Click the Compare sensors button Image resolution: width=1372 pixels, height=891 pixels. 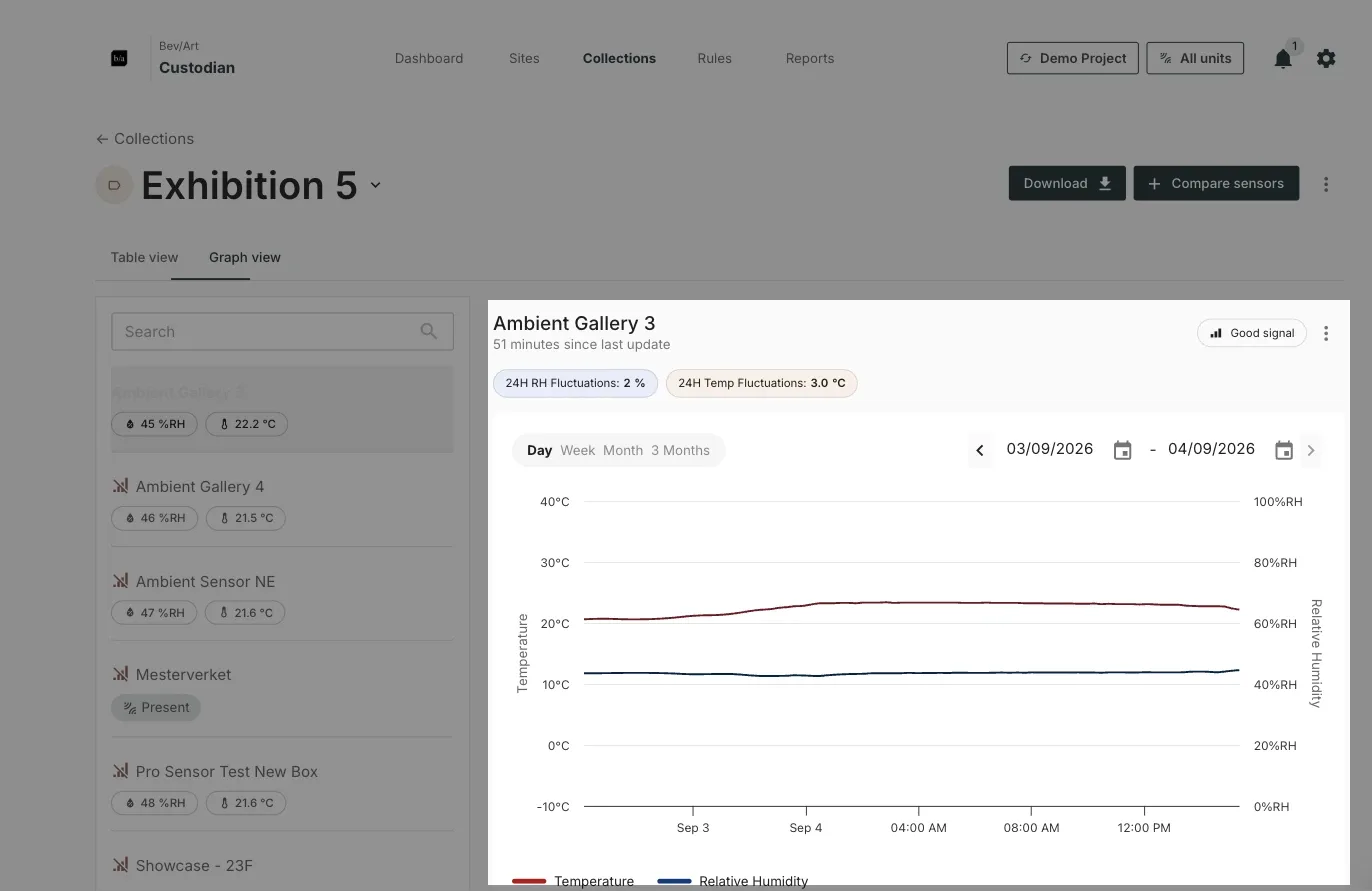tap(1216, 183)
